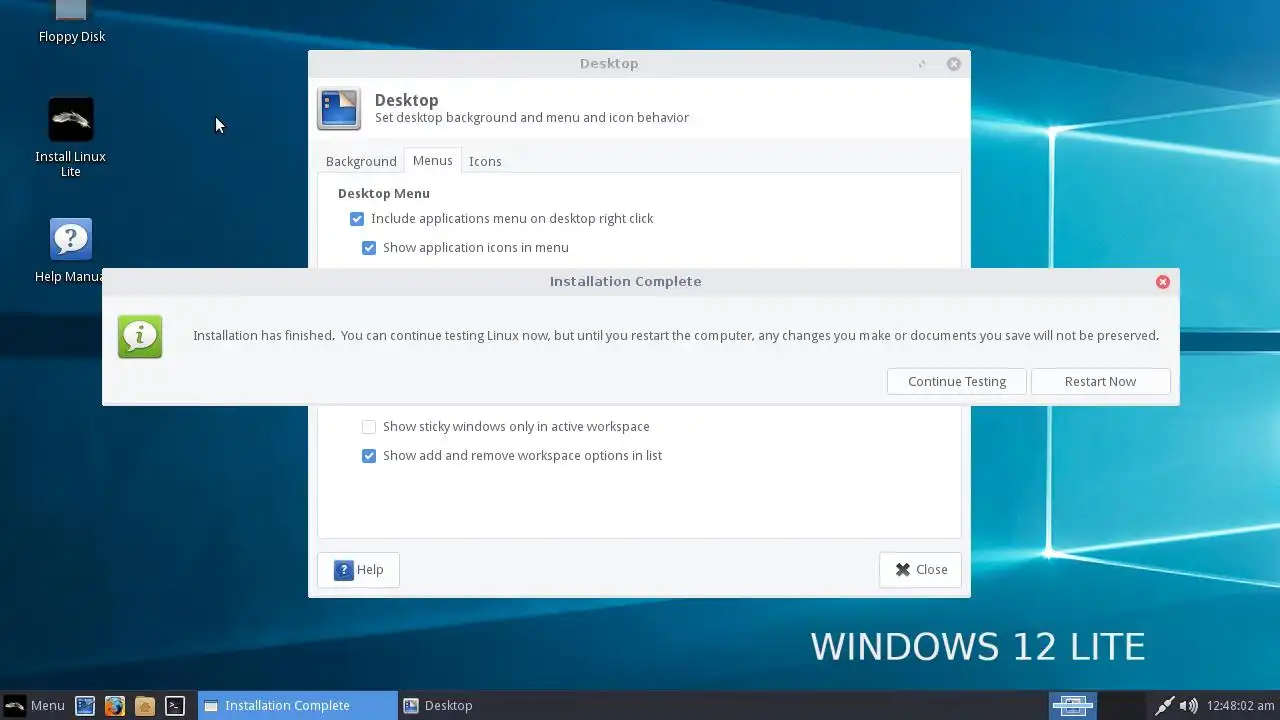Open the Floppy Disk desktop icon
1280x720 pixels.
[x=71, y=22]
